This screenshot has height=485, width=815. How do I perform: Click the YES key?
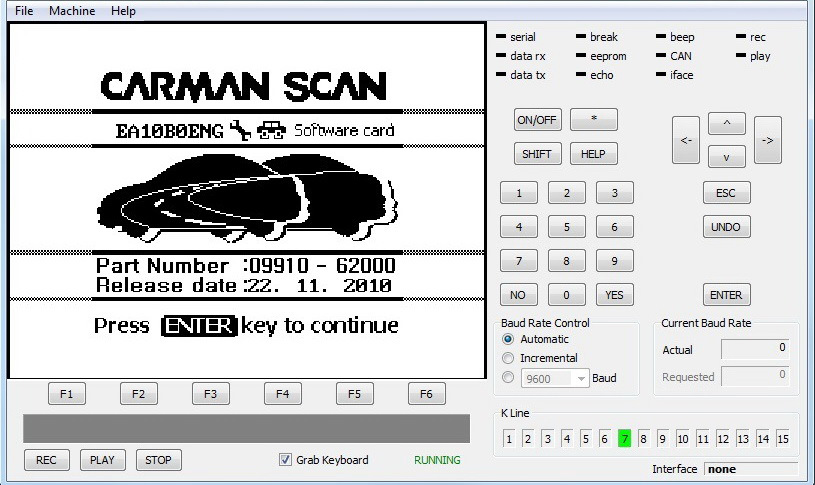(614, 295)
